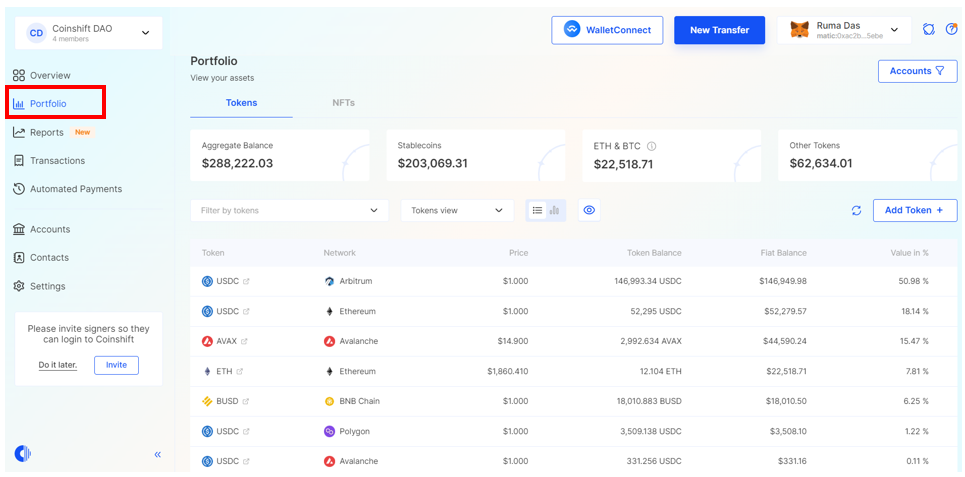
Task: Click the Do it later link
Action: pos(57,365)
